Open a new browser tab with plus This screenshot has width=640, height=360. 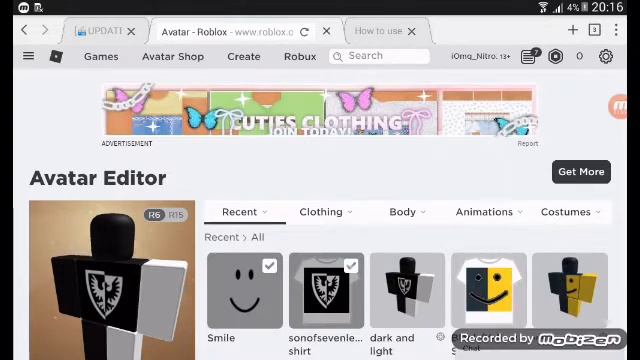click(573, 30)
